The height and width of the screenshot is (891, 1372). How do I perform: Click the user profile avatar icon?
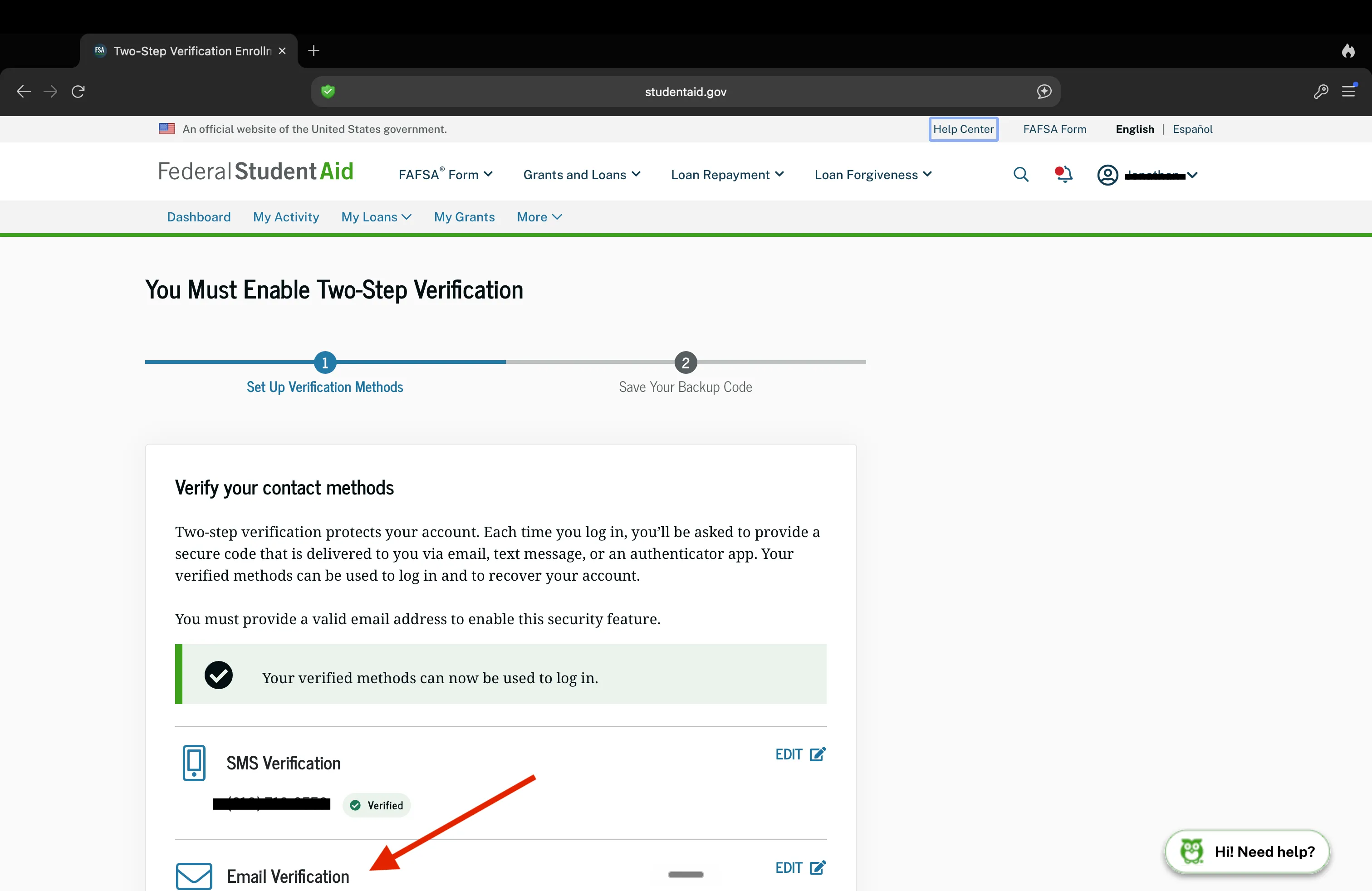pyautogui.click(x=1107, y=175)
